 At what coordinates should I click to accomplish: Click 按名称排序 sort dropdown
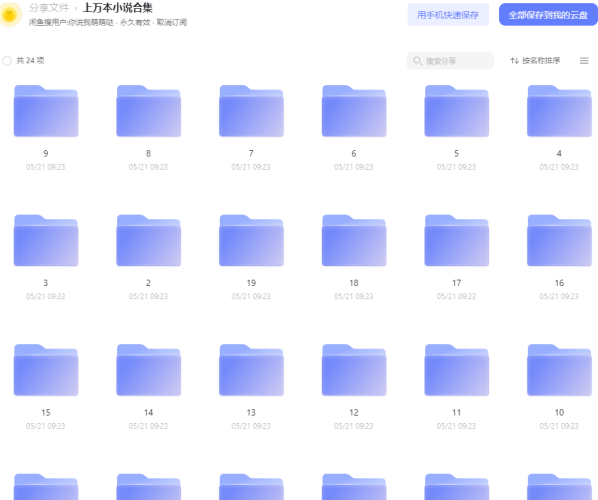[535, 61]
